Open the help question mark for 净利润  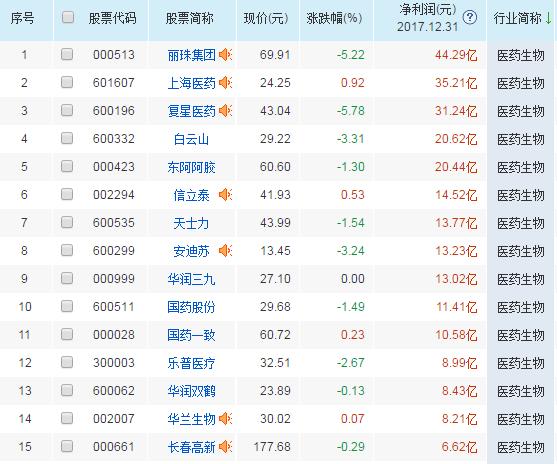coord(470,17)
